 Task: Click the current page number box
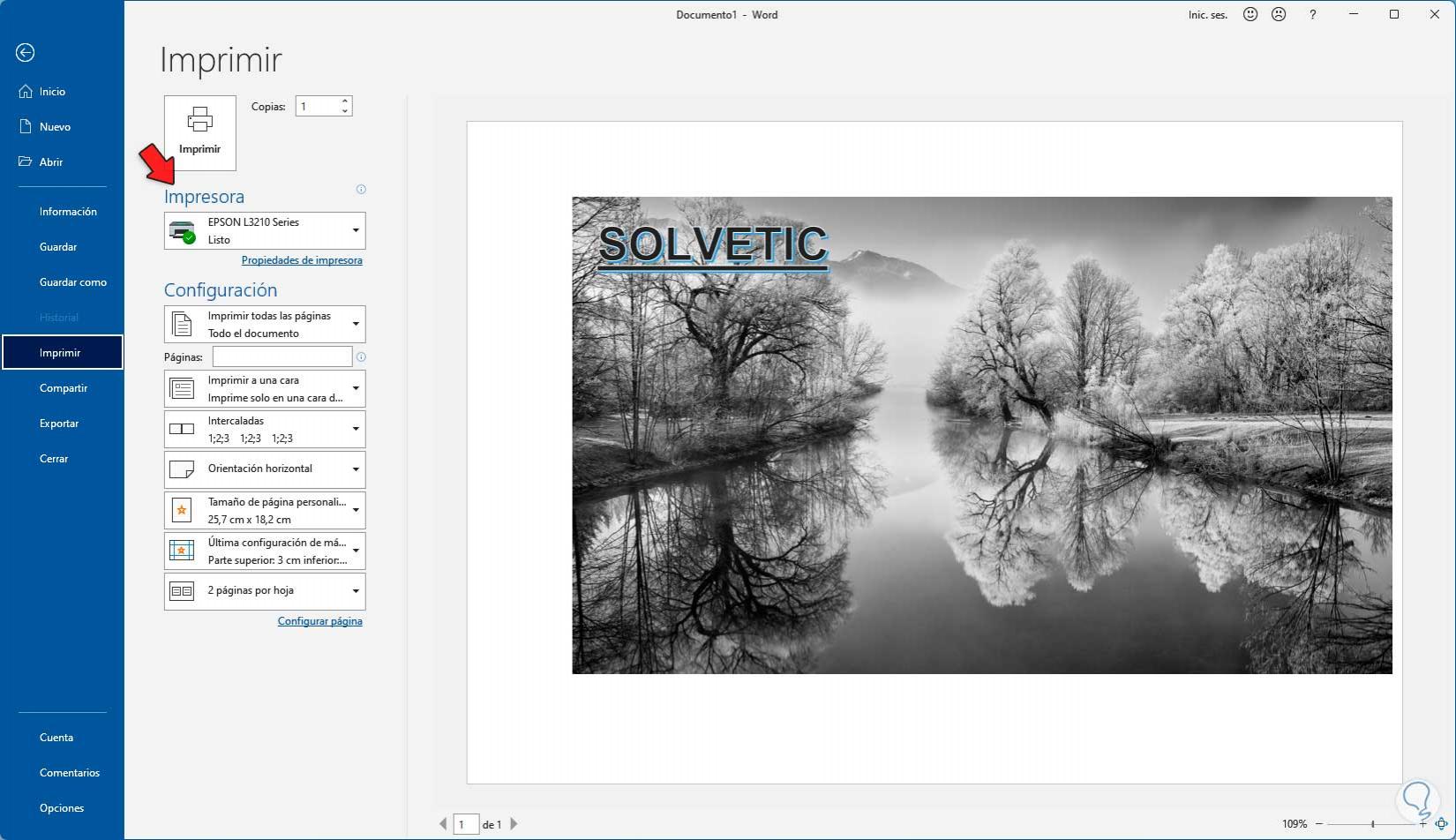(x=466, y=824)
